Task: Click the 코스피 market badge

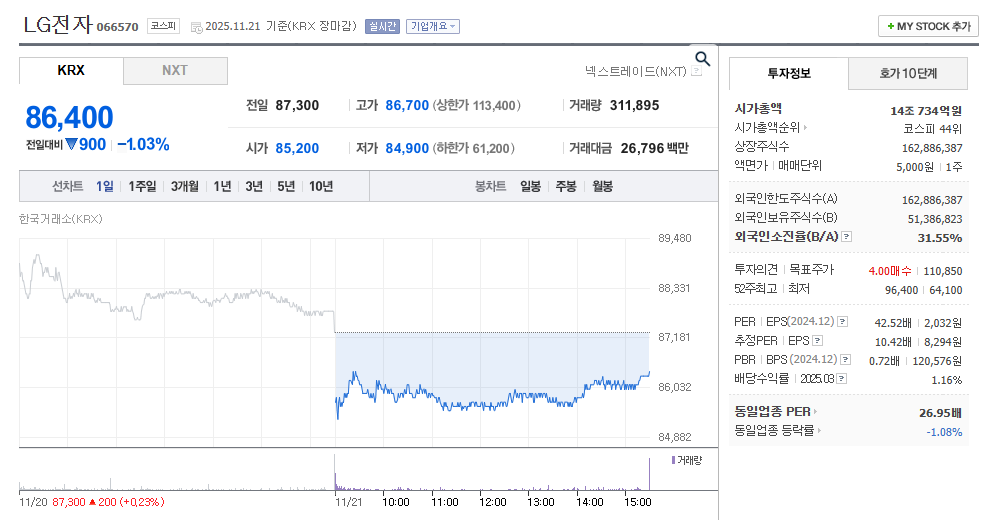Action: (x=163, y=26)
